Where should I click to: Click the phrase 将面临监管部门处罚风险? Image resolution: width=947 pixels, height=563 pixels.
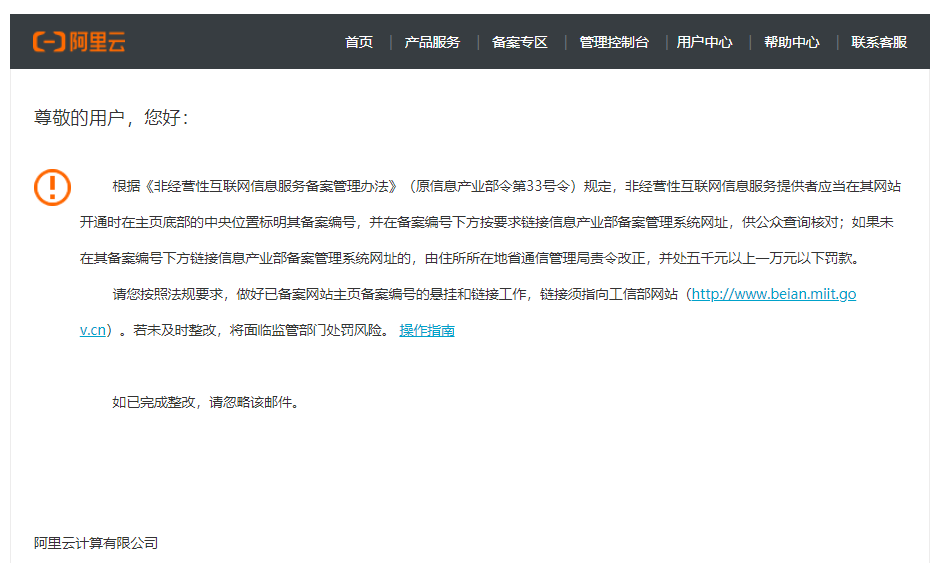pyautogui.click(x=306, y=330)
